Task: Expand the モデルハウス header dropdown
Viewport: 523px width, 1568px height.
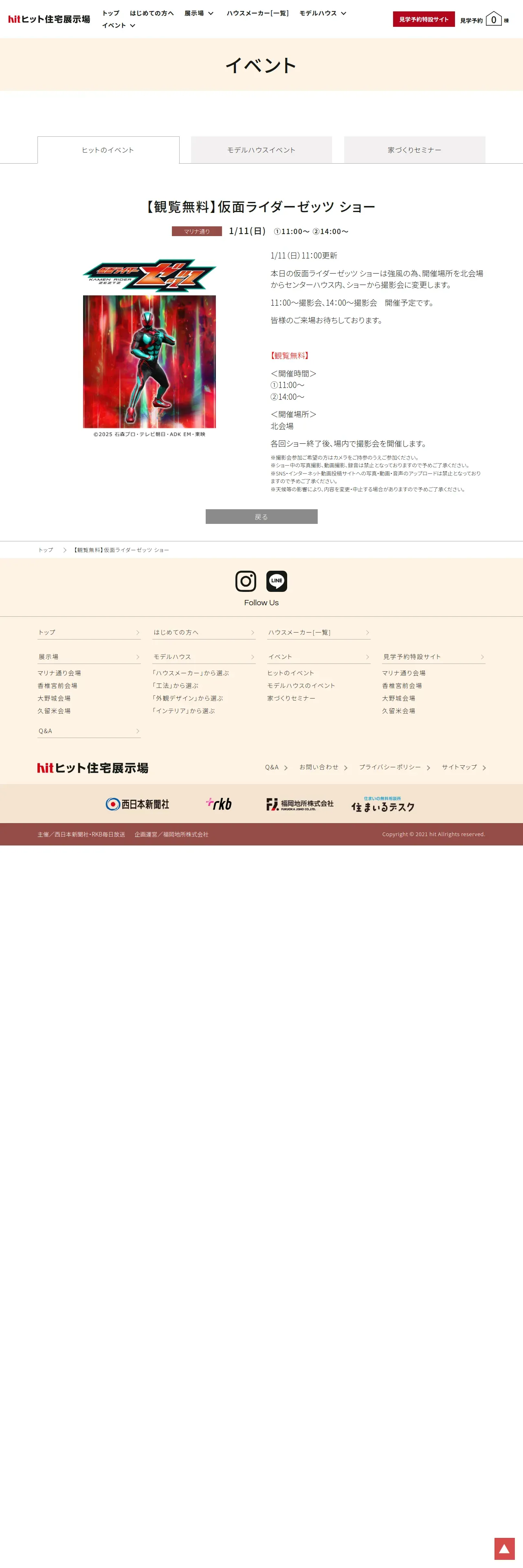Action: coord(323,13)
